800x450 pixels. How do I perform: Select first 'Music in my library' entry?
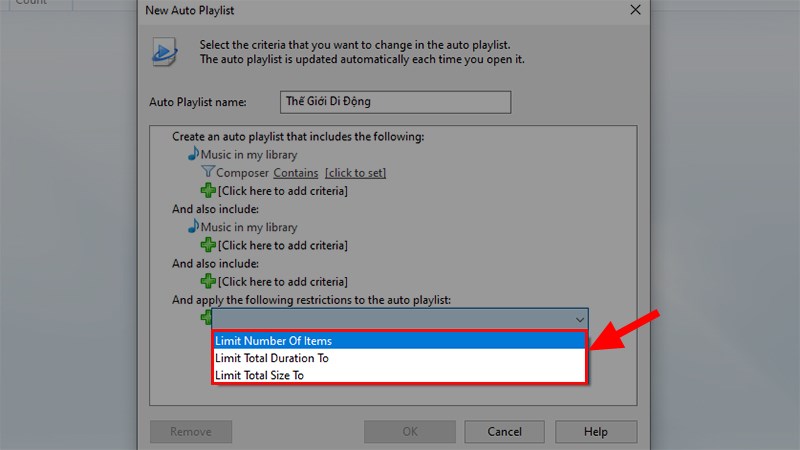pos(248,155)
